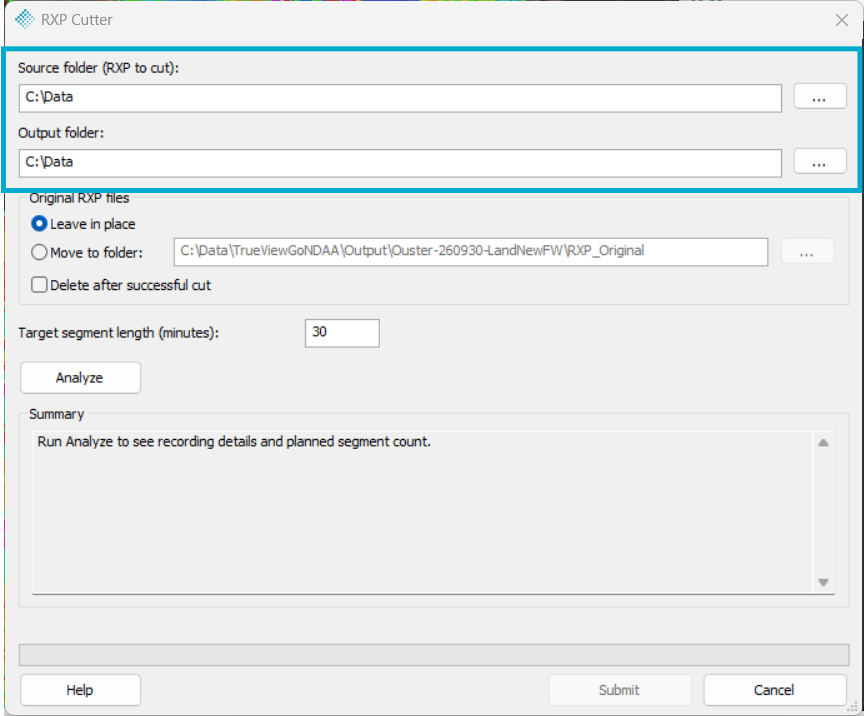Click the RXP Cutter app icon in title bar

(25, 19)
